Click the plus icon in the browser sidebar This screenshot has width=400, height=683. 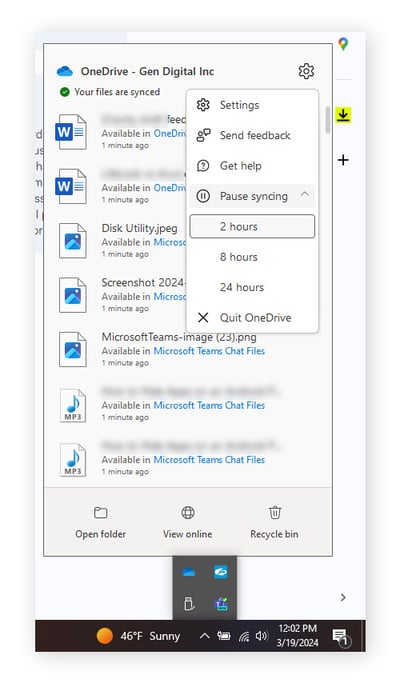pos(343,160)
